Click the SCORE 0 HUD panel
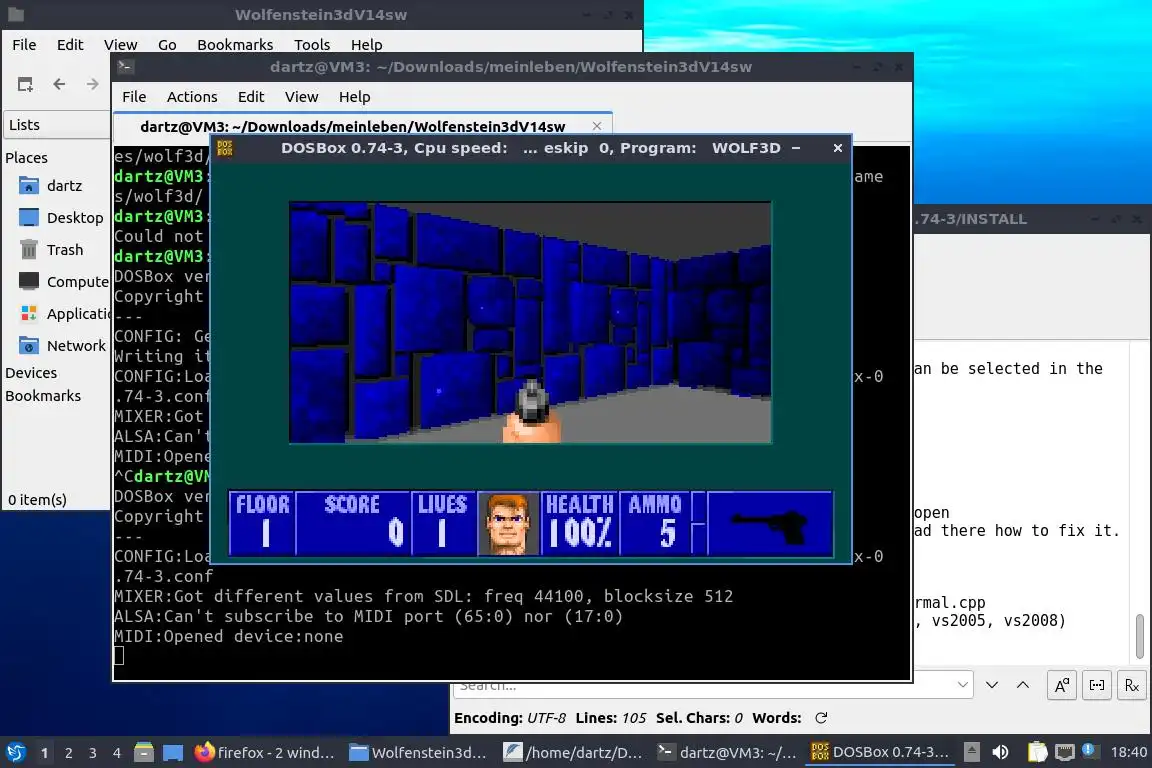 (x=353, y=523)
